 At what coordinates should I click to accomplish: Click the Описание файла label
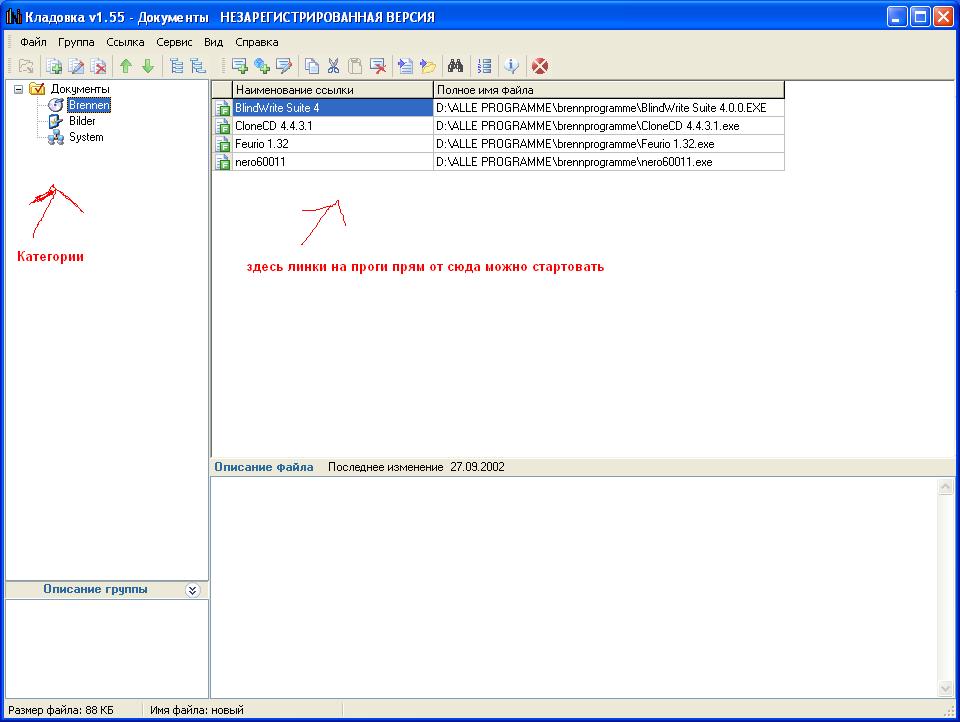[263, 467]
